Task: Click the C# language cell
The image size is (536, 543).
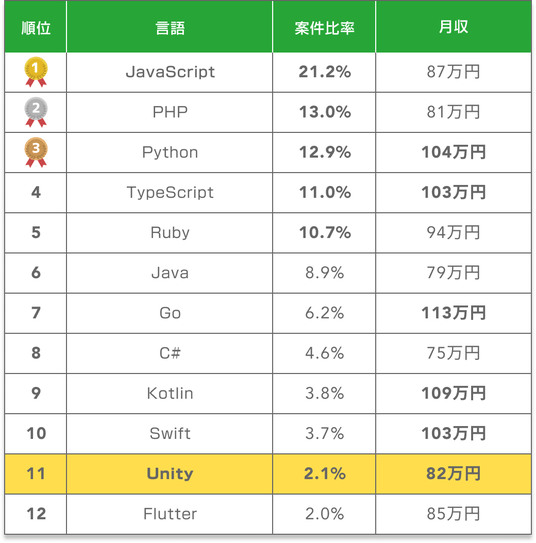Action: [169, 354]
